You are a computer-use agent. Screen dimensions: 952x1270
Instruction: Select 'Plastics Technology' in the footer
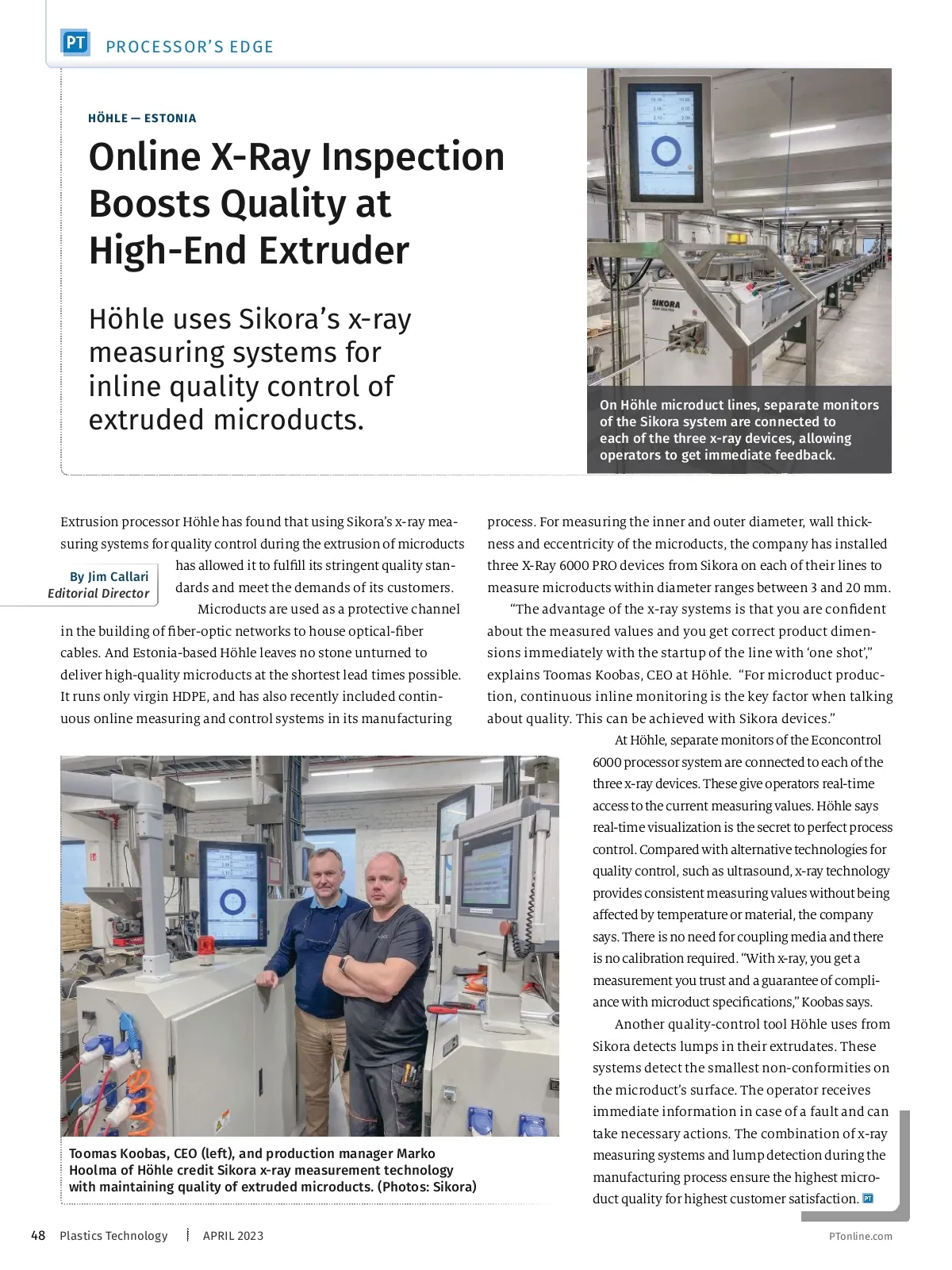pyautogui.click(x=113, y=1235)
